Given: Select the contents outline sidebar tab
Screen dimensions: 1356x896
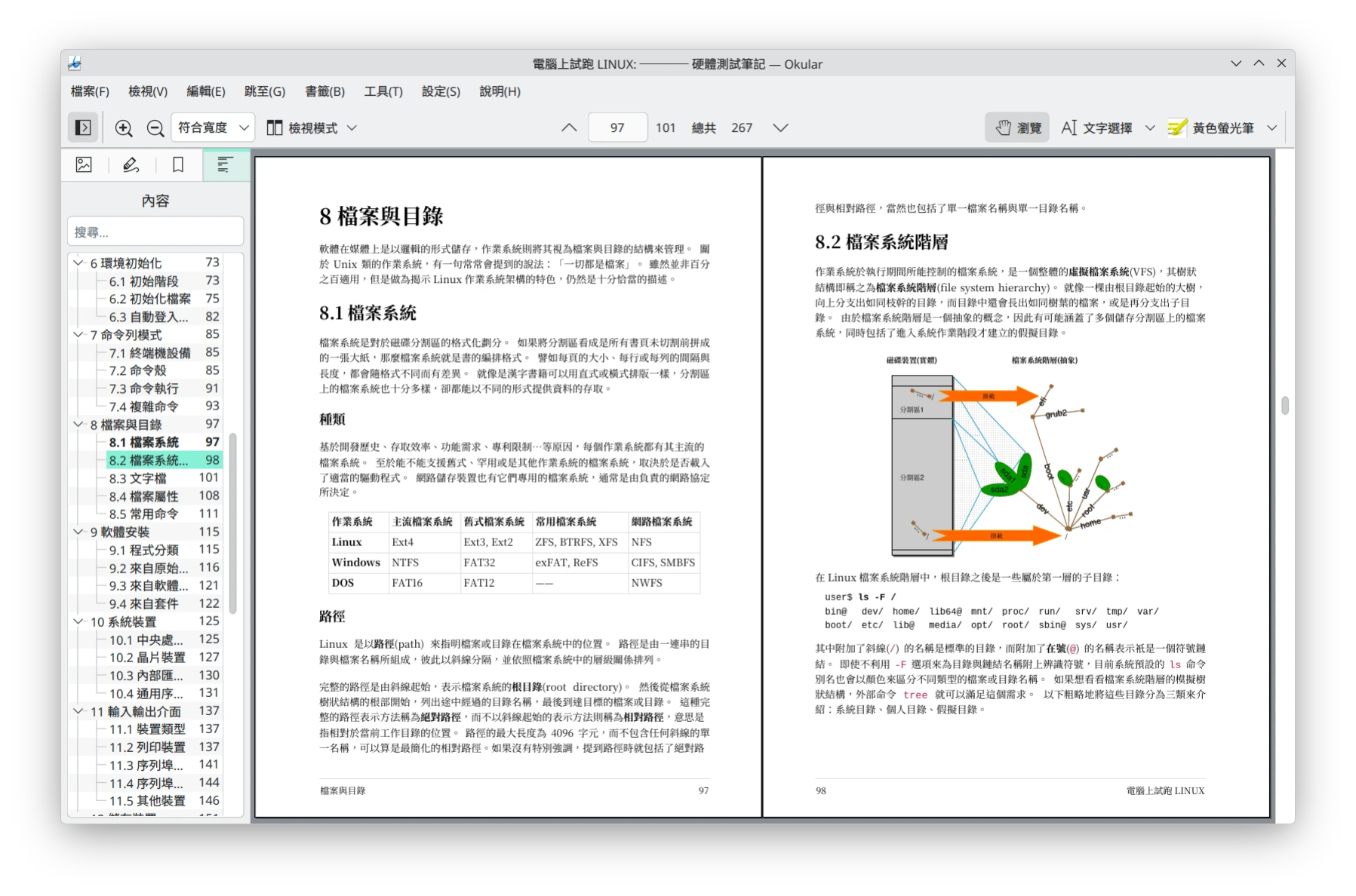Looking at the screenshot, I should pyautogui.click(x=225, y=164).
